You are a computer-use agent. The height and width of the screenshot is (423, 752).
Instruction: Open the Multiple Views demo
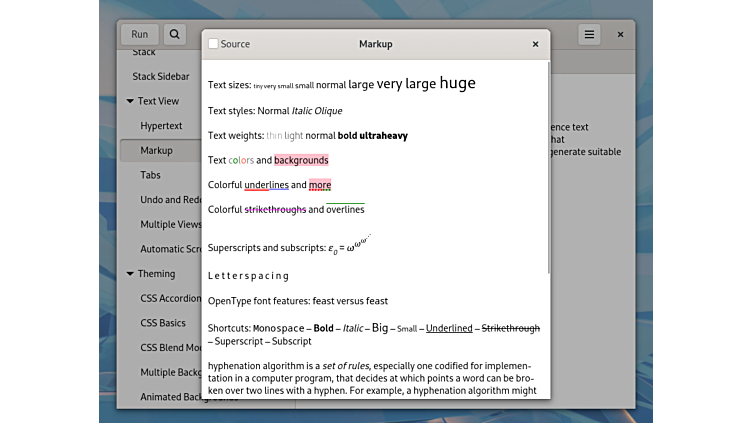point(170,224)
